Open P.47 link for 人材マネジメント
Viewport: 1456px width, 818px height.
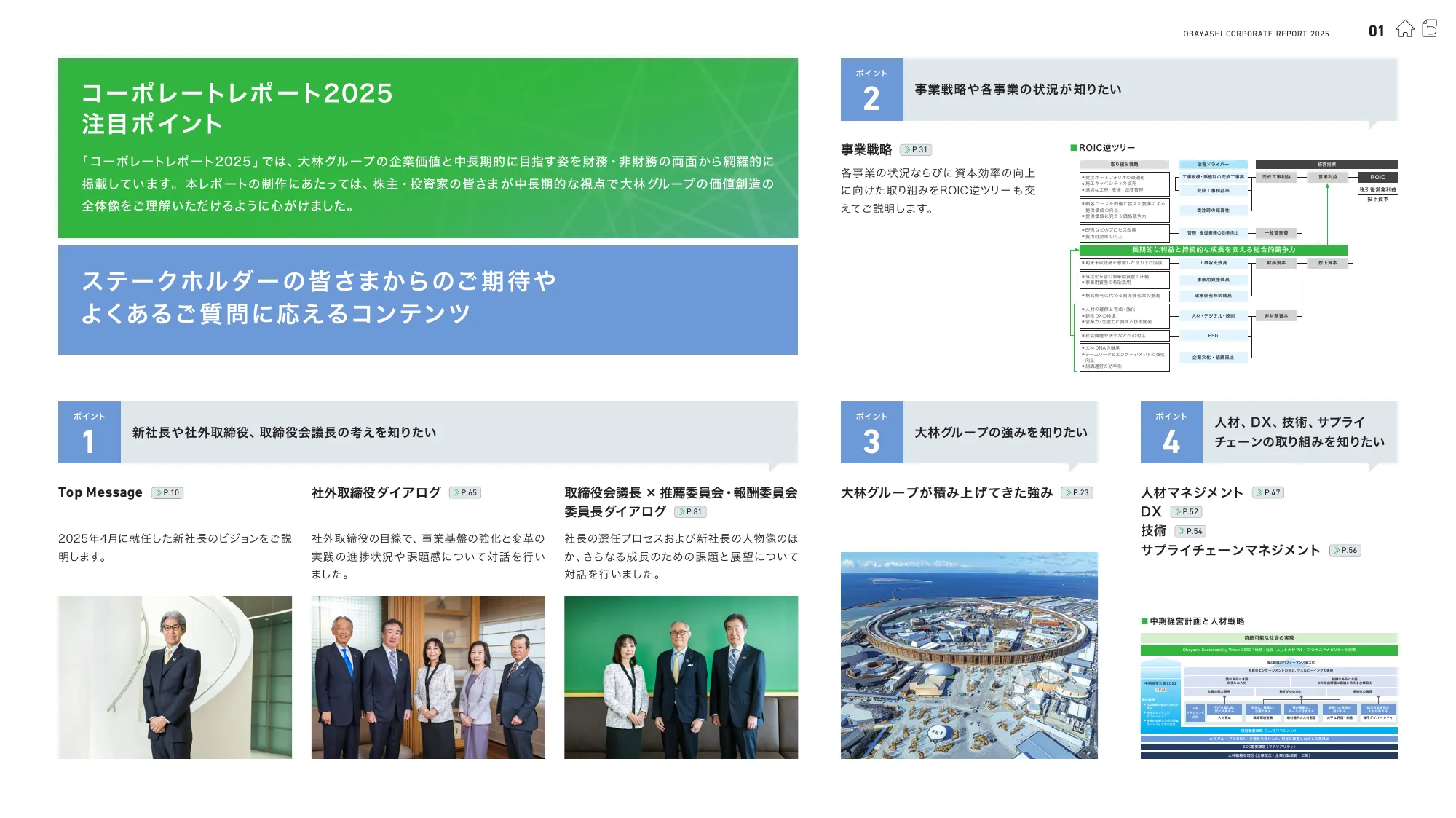click(1270, 492)
